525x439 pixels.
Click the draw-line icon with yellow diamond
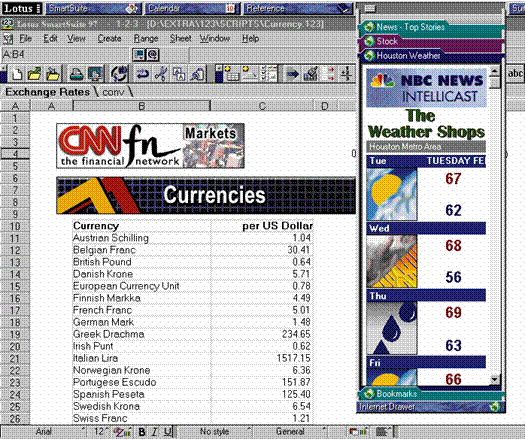249,74
